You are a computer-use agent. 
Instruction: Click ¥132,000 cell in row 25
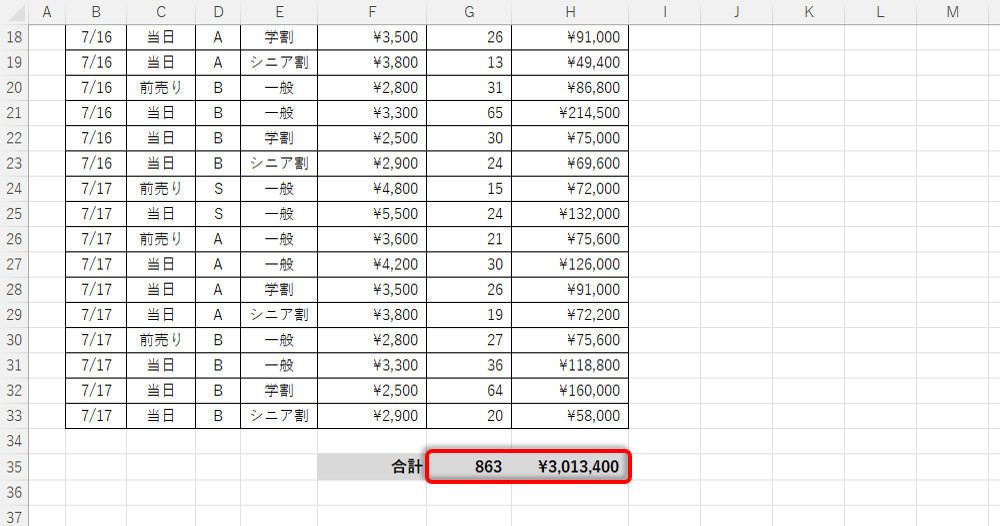tap(570, 214)
